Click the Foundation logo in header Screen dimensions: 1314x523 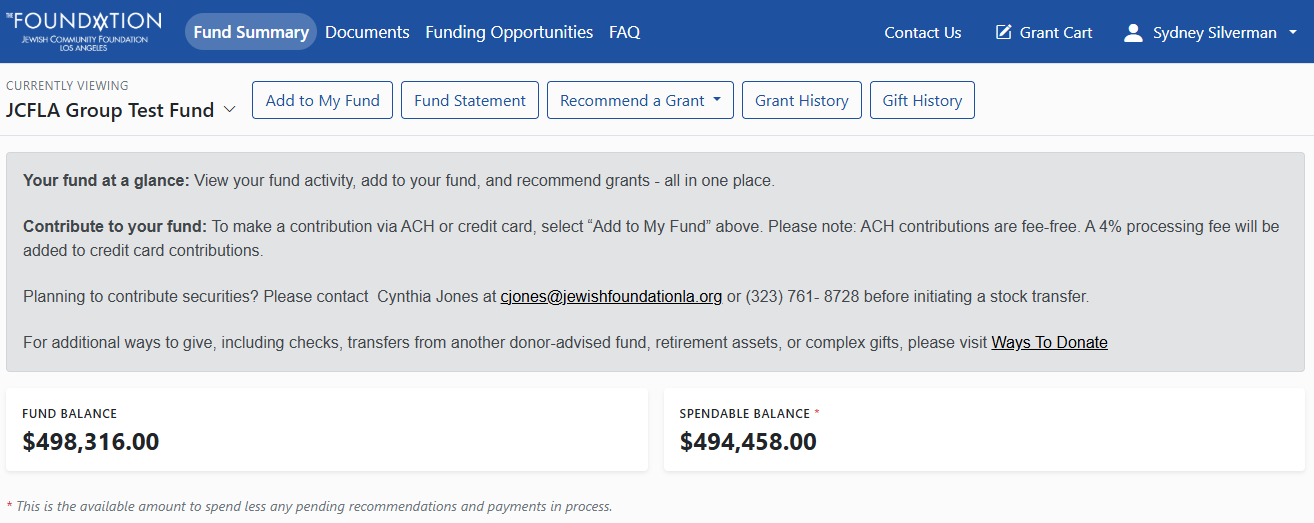coord(90,32)
